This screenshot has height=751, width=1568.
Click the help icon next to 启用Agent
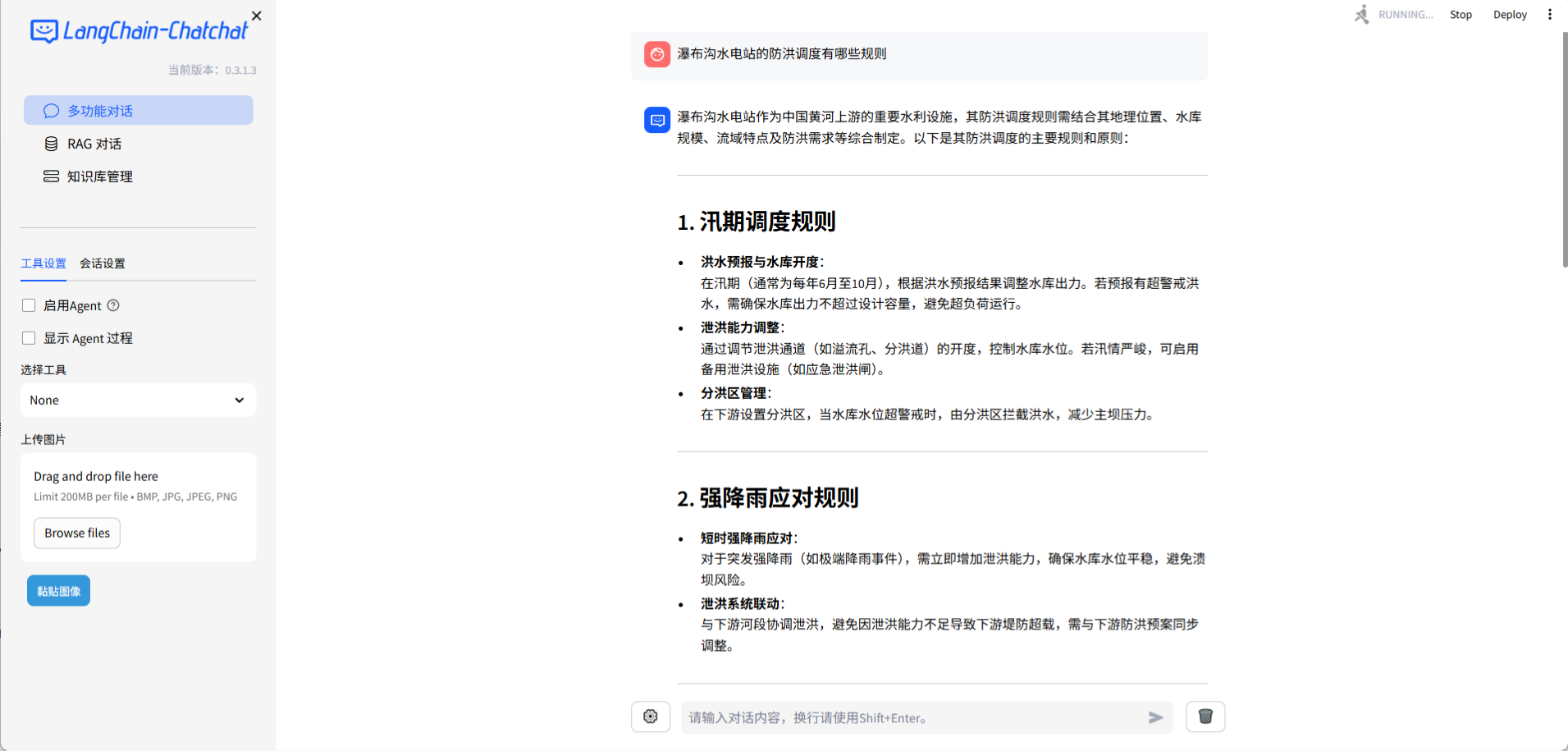tap(113, 305)
